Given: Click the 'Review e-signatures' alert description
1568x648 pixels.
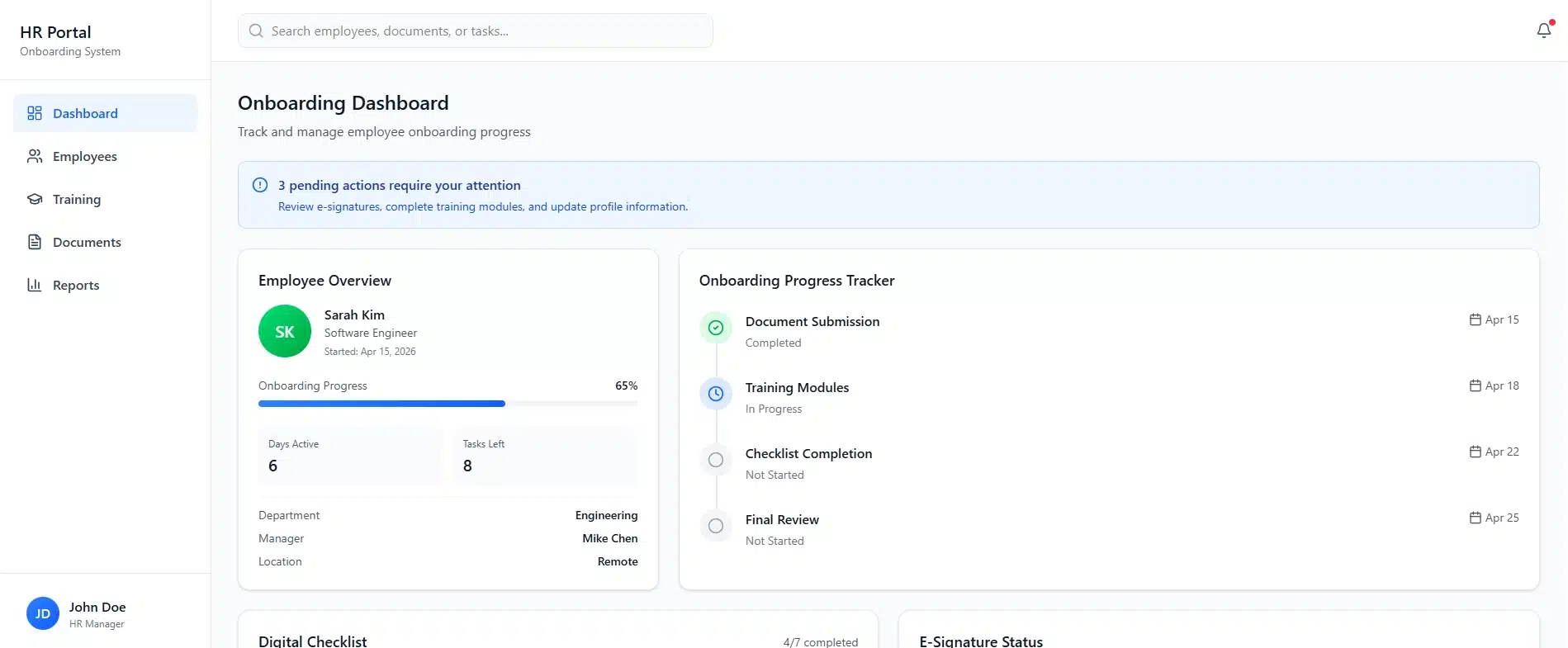Looking at the screenshot, I should tap(483, 206).
